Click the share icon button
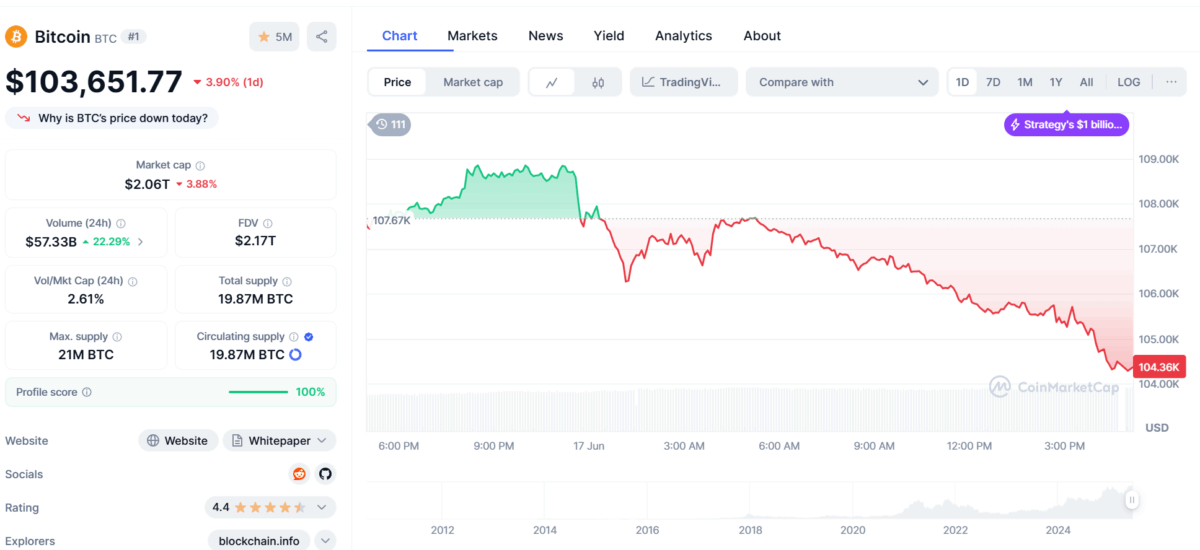Screen dimensions: 1200x550 click(x=322, y=37)
